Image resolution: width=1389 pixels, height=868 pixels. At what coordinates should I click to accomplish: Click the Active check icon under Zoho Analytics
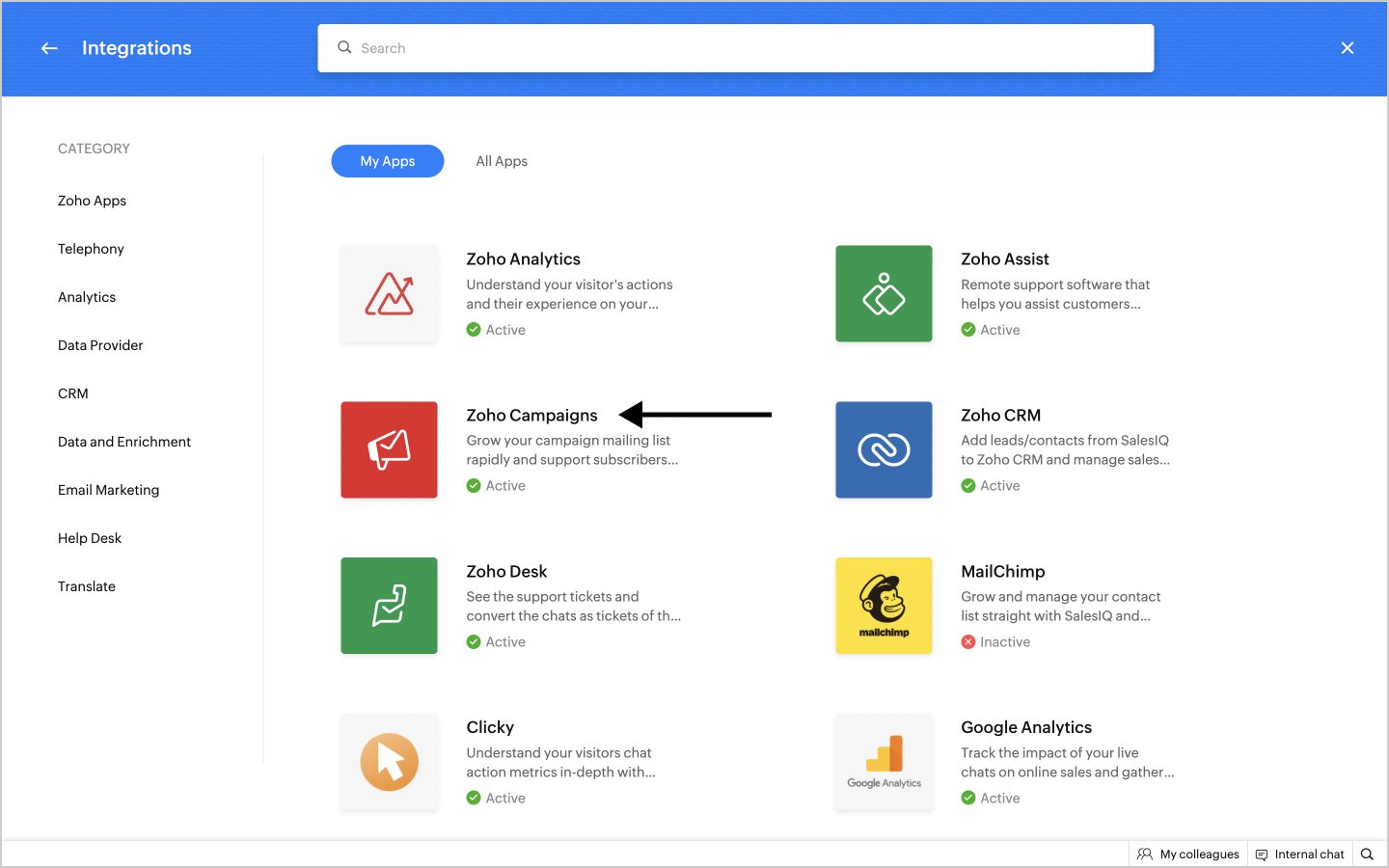(474, 330)
